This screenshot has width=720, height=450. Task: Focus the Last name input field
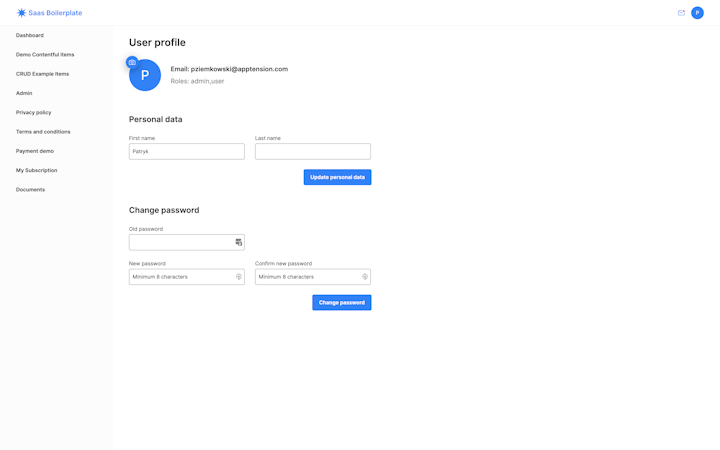[x=312, y=152]
